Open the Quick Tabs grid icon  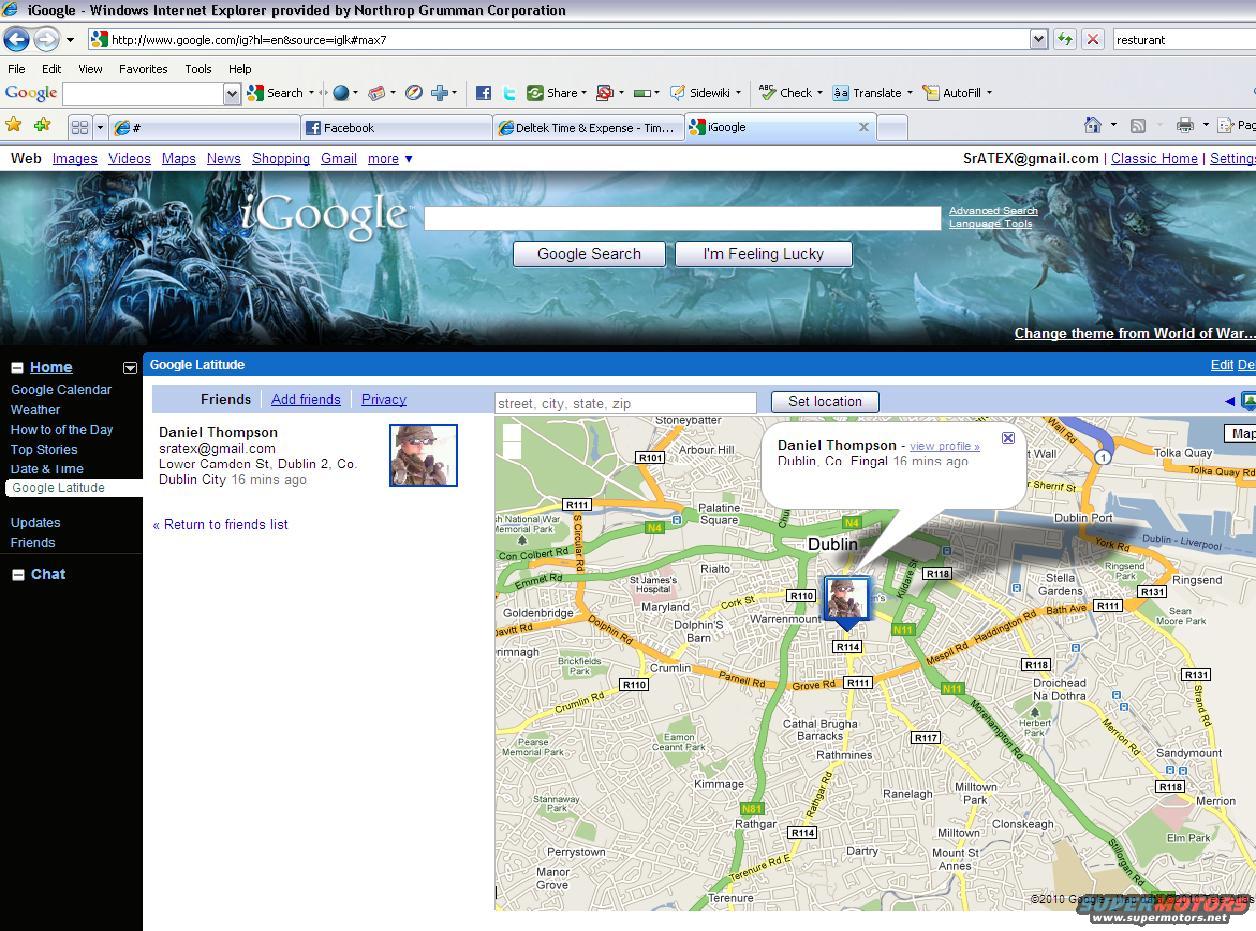point(80,127)
